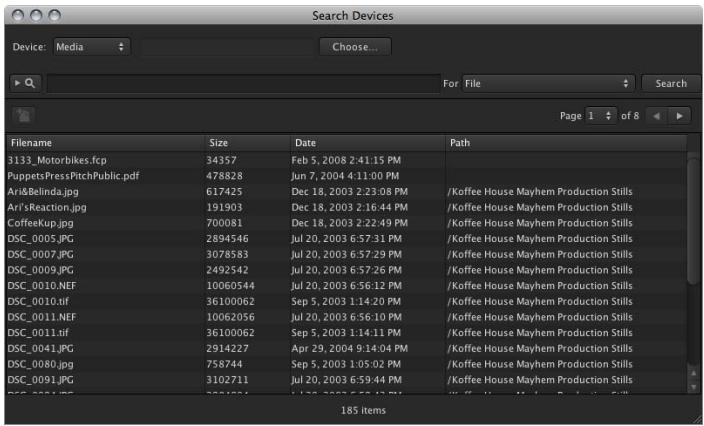Click the size value 2914227
704x426 pixels.
(227, 349)
